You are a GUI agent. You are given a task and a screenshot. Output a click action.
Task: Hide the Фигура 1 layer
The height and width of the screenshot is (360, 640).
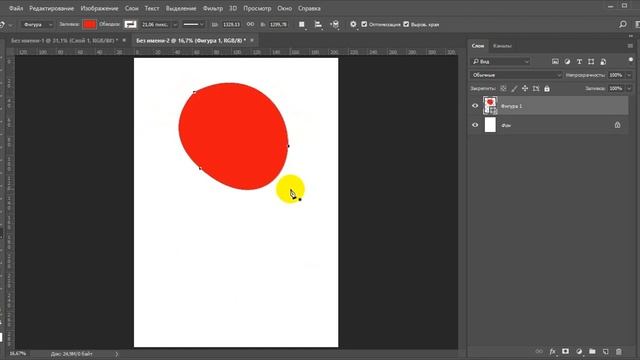[475, 106]
